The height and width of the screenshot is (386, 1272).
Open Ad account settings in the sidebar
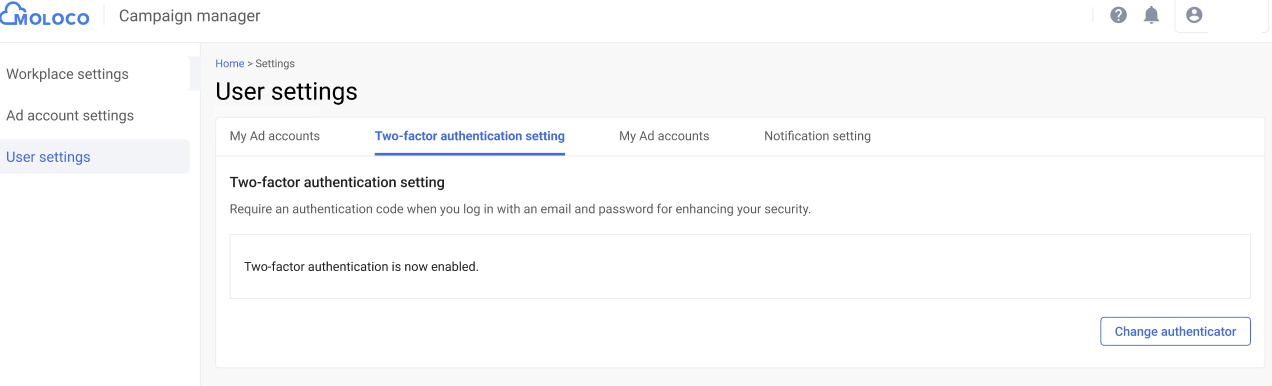tap(70, 116)
